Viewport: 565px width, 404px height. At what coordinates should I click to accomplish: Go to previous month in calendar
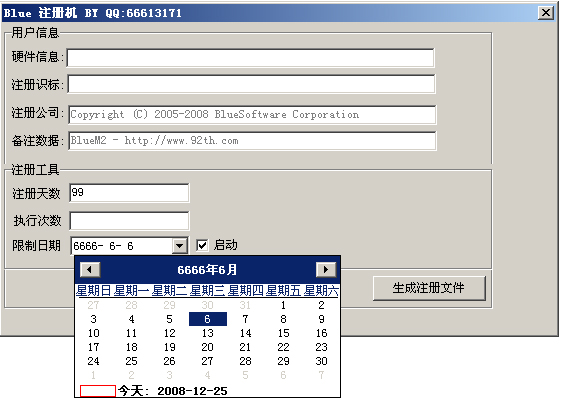tap(90, 269)
